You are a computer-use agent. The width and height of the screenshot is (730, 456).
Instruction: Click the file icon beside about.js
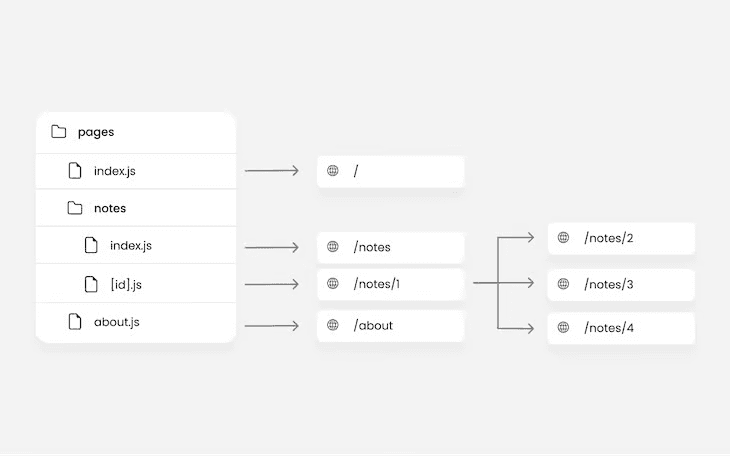[x=75, y=322]
